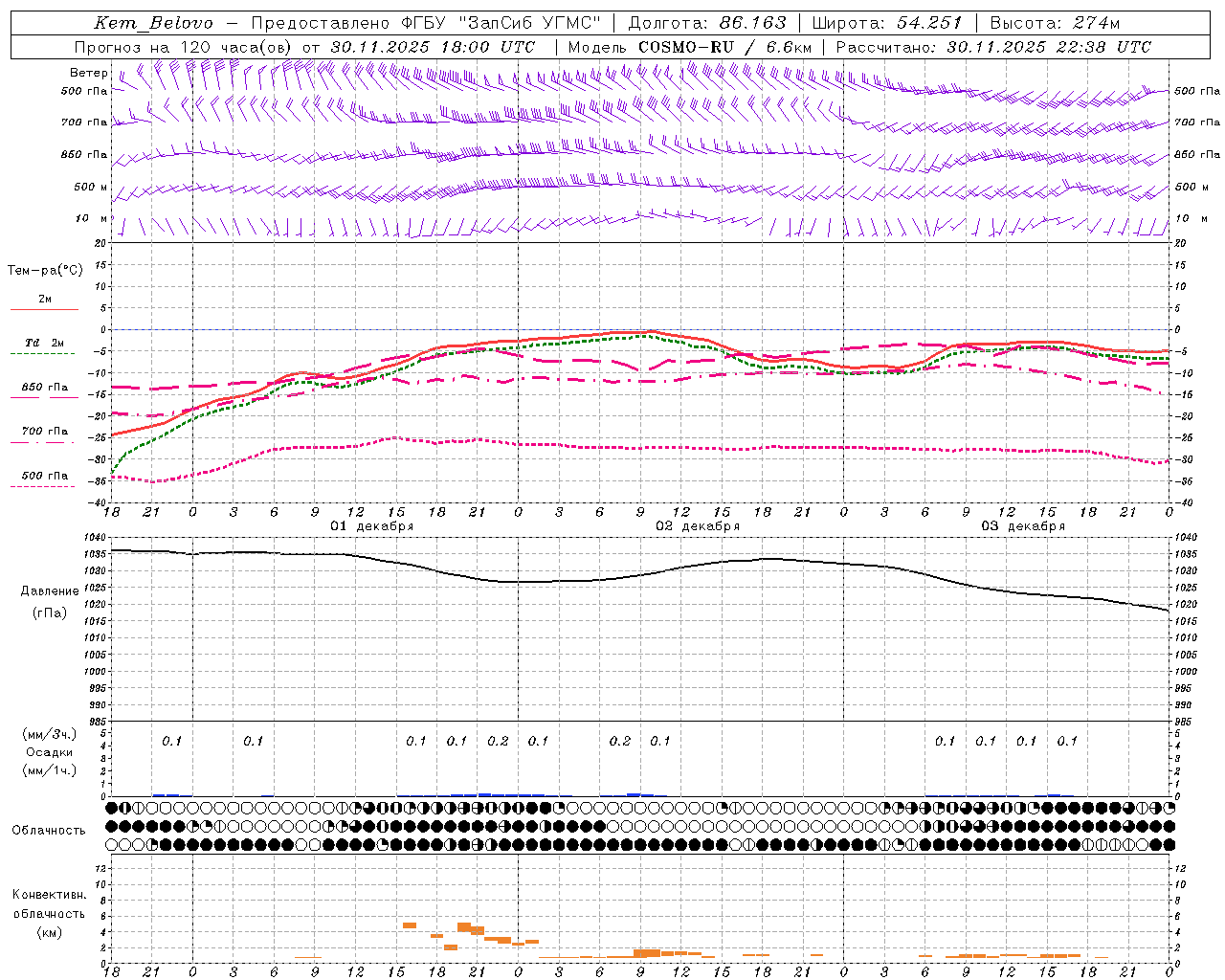The image size is (1225, 980).
Task: Click the 'Конвективн.' label
Action: (49, 895)
